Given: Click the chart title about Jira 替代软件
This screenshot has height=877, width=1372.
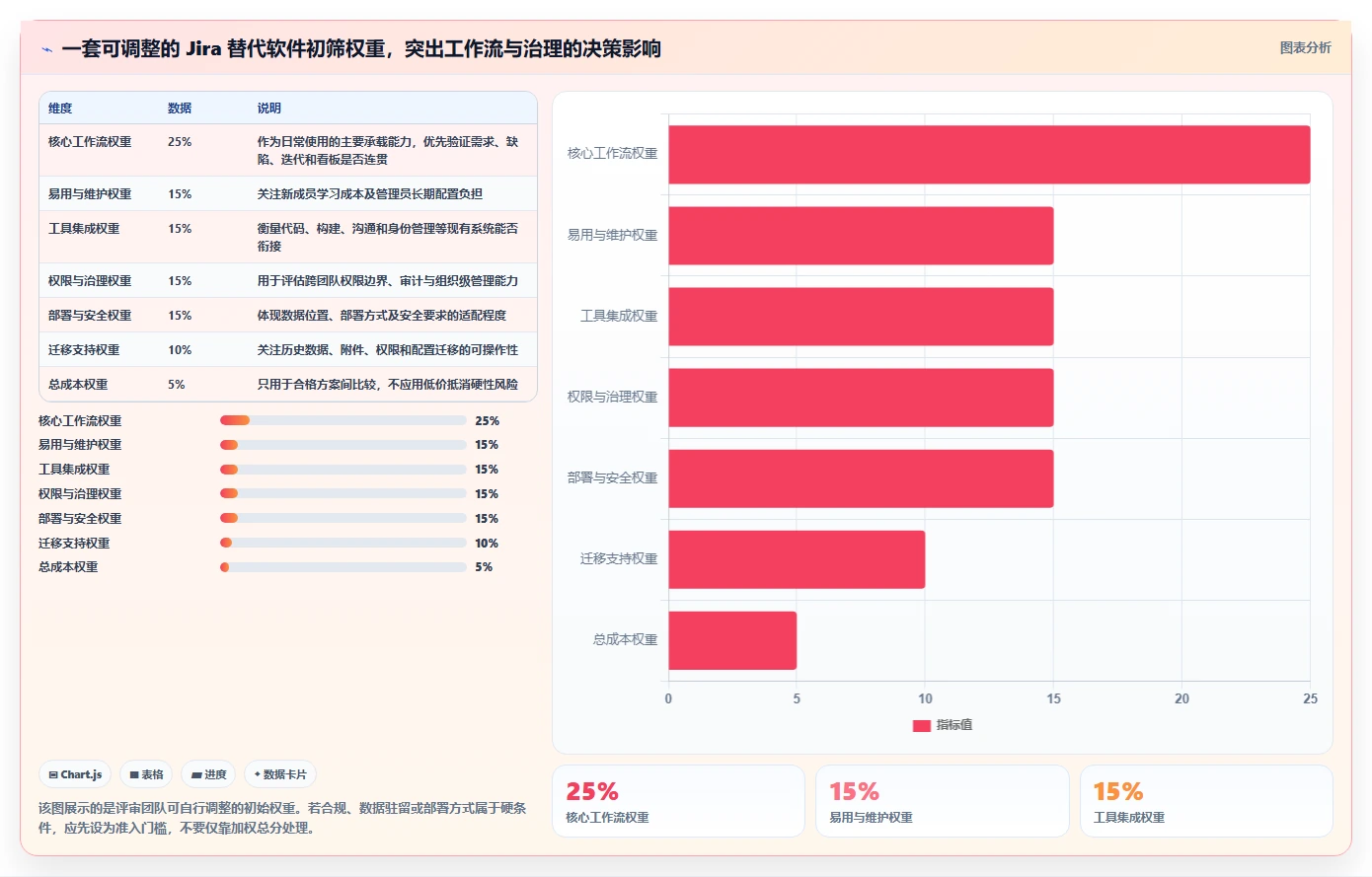Looking at the screenshot, I should 361,48.
